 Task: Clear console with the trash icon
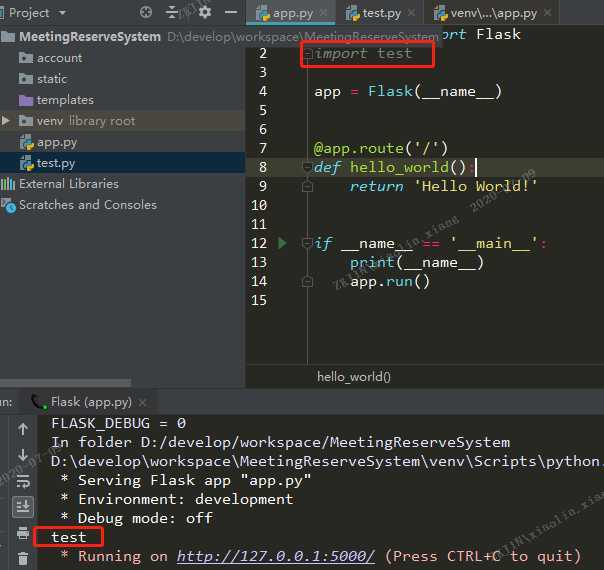(x=23, y=558)
